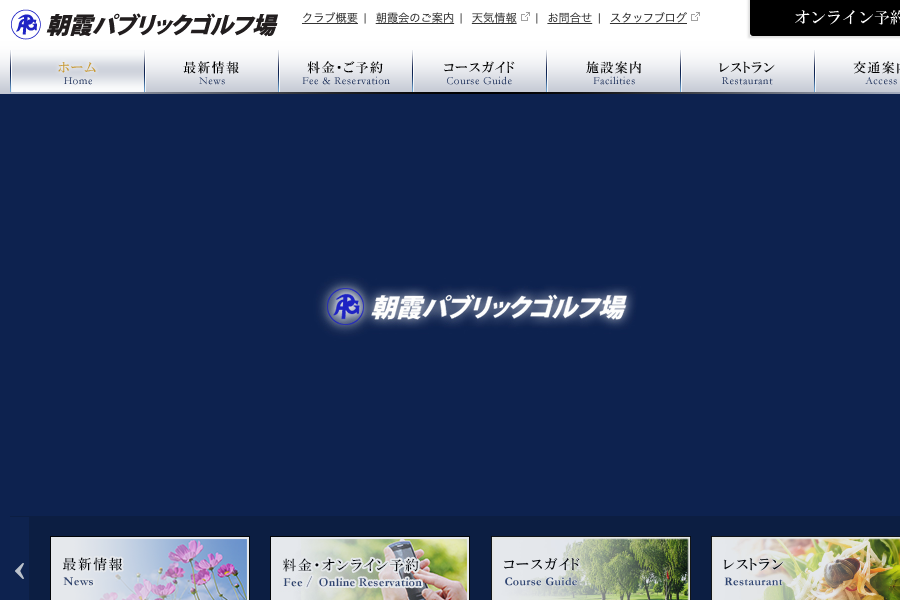Select the 交通案内 Access navigation tab
This screenshot has width=900, height=600.
tap(858, 71)
